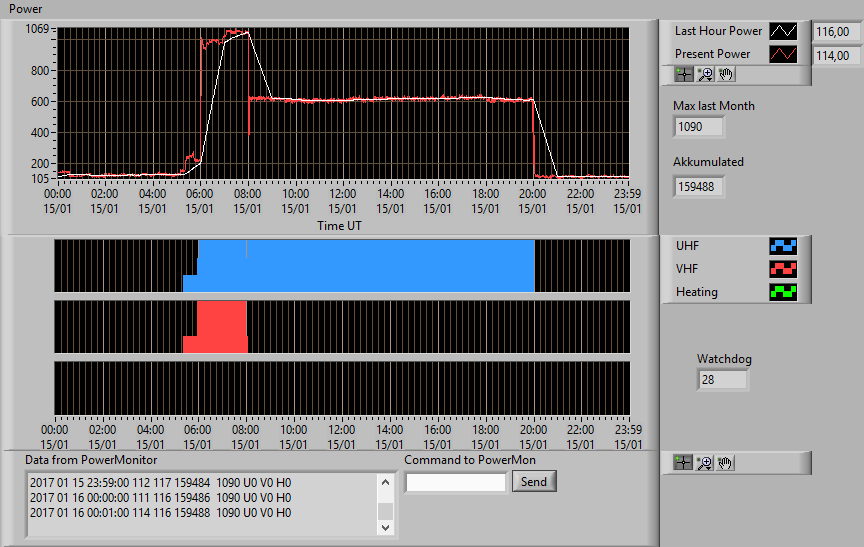Send the command to PowerMon
Screen dimensions: 864x547
coord(534,481)
